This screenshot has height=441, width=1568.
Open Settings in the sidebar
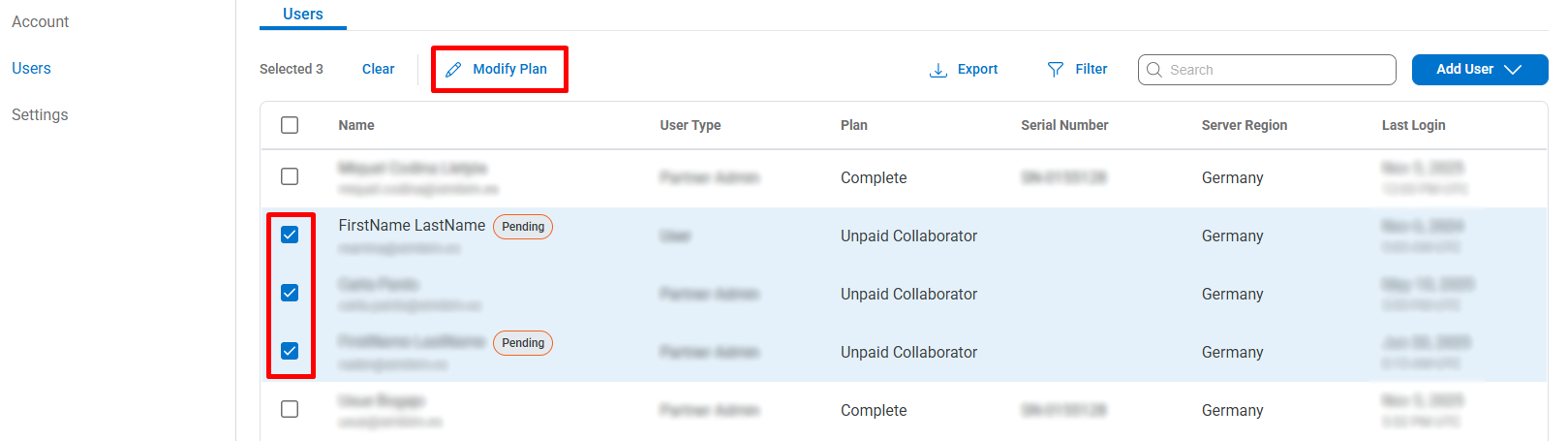point(40,114)
